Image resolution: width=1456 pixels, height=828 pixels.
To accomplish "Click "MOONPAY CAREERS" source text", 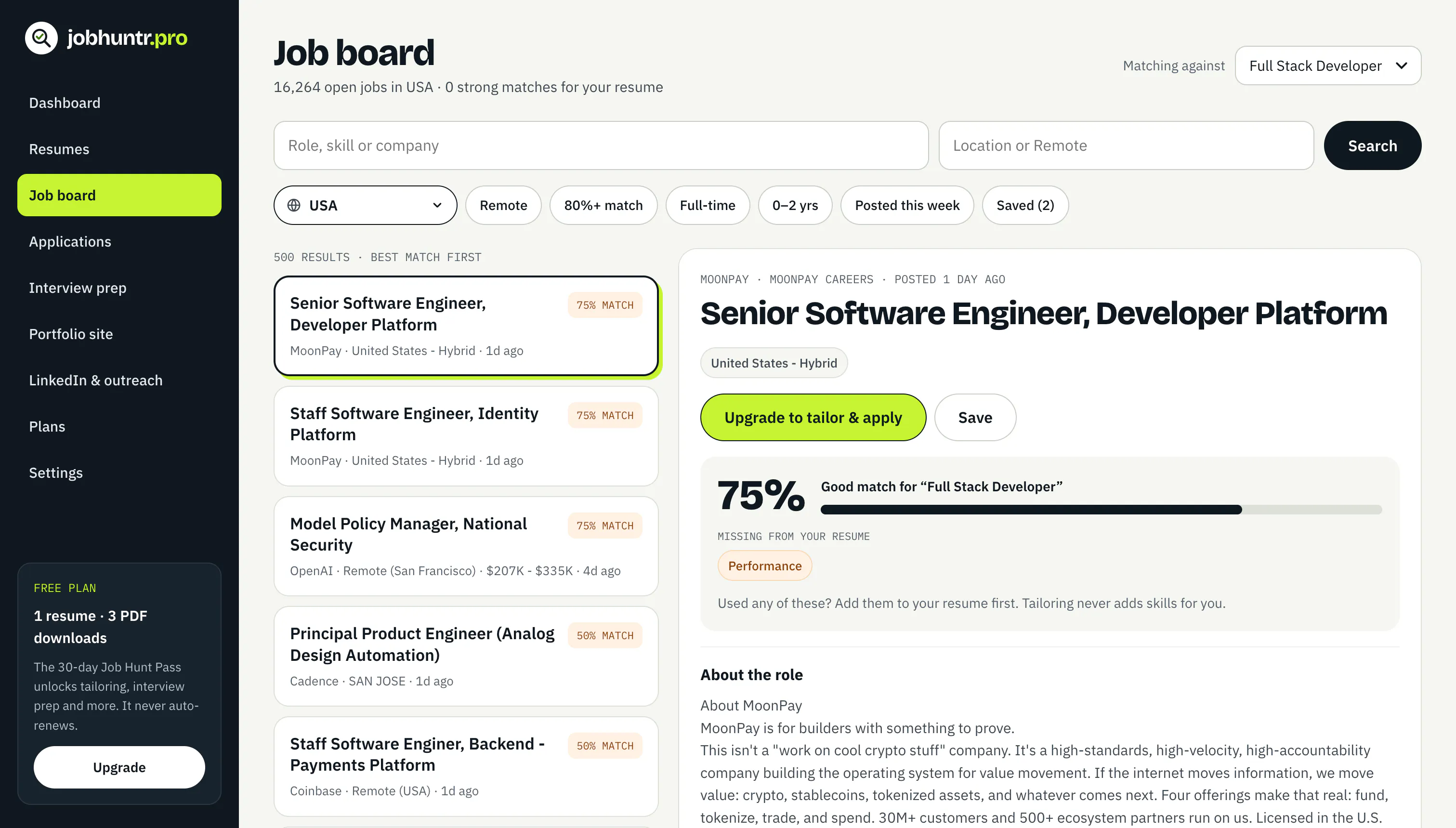I will 821,279.
